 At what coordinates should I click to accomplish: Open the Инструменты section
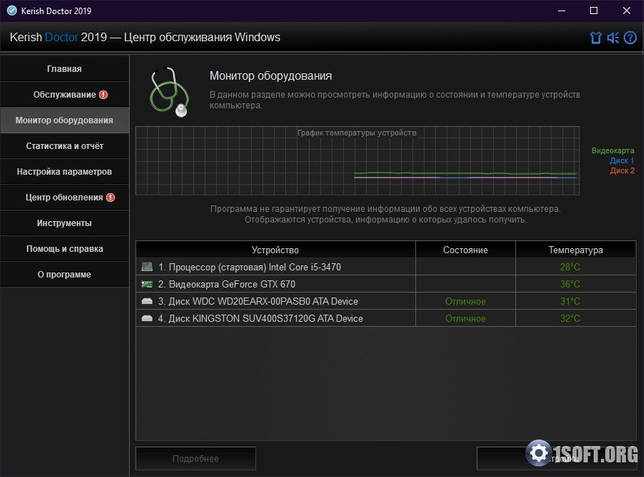pyautogui.click(x=64, y=223)
